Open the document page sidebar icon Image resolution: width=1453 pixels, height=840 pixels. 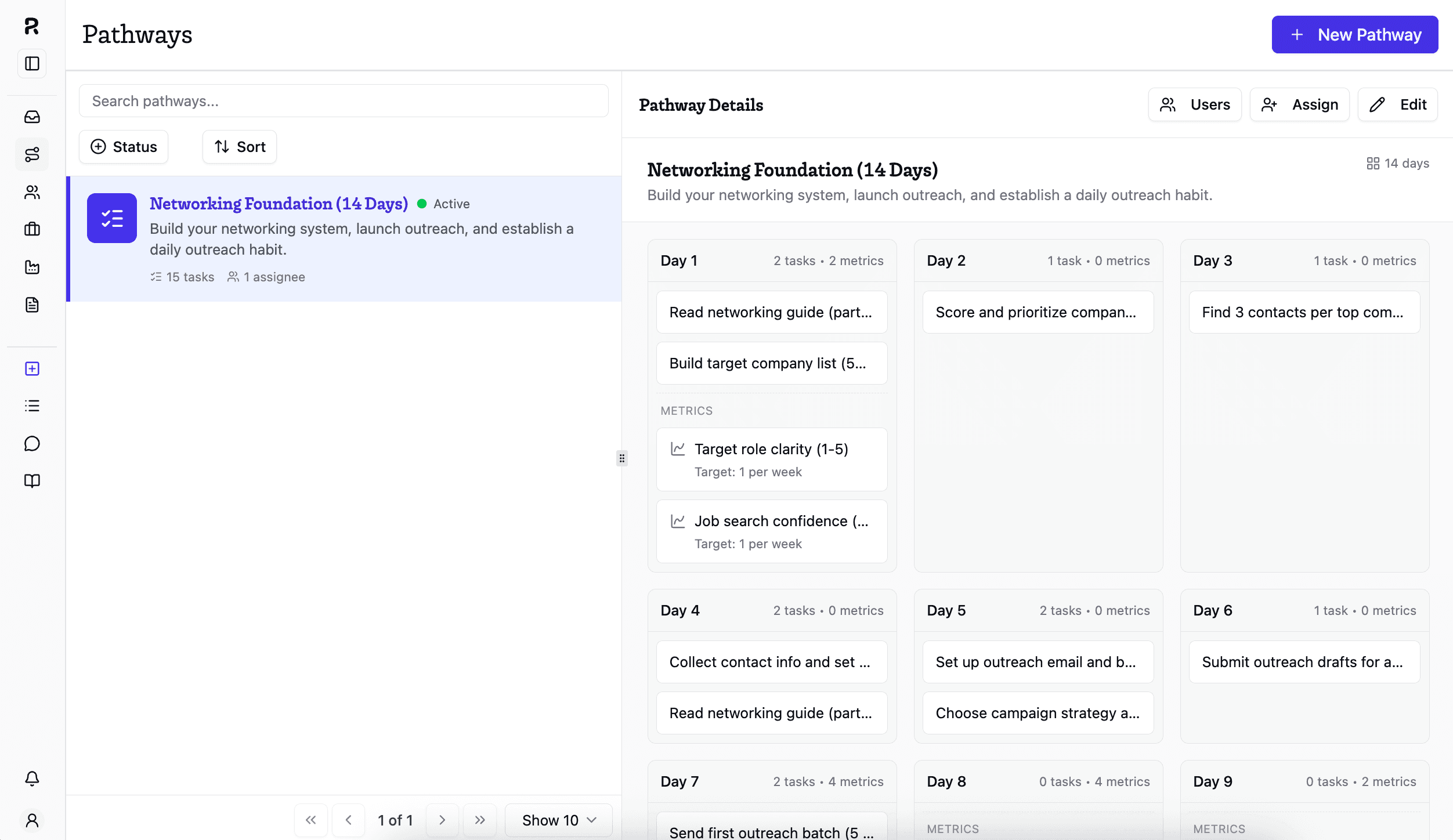click(32, 305)
